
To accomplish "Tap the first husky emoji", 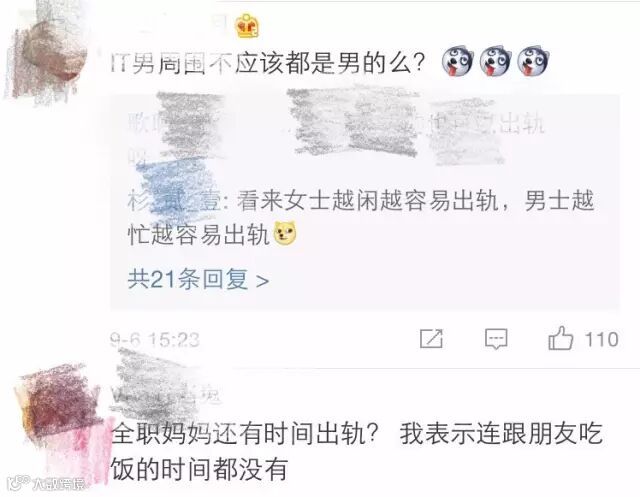I will pyautogui.click(x=458, y=62).
